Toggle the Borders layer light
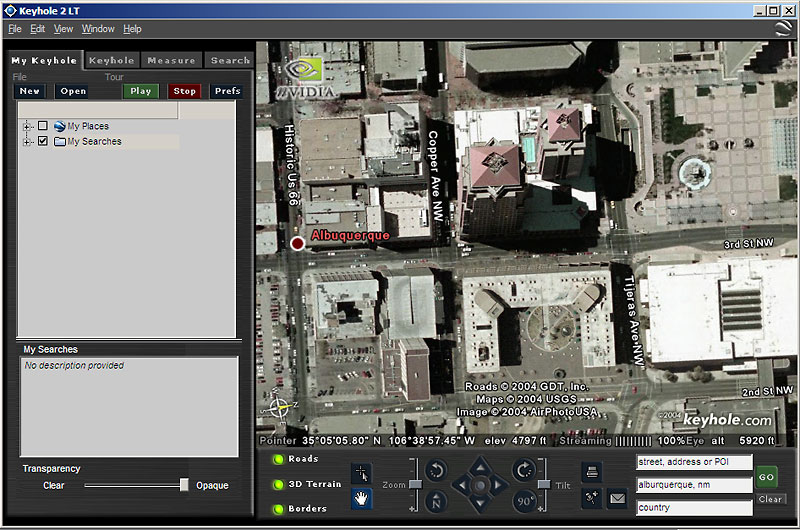800x530 pixels. pyautogui.click(x=278, y=509)
